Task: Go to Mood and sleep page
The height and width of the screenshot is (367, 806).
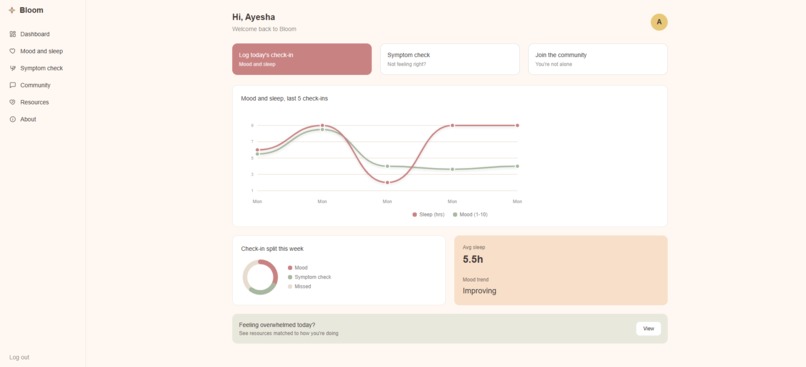Action: pos(42,51)
